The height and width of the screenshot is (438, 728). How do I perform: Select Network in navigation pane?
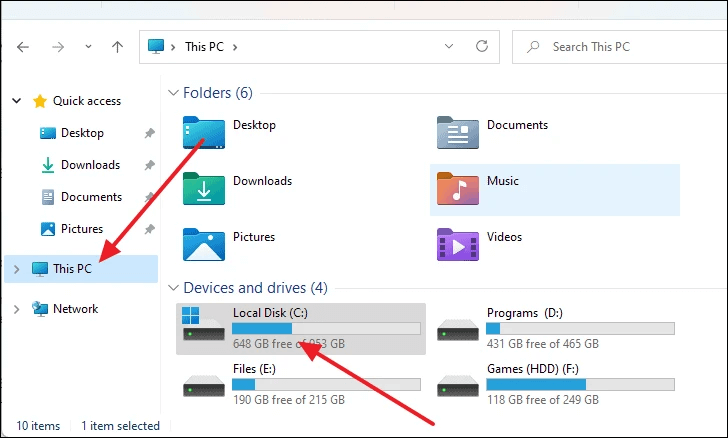point(75,309)
